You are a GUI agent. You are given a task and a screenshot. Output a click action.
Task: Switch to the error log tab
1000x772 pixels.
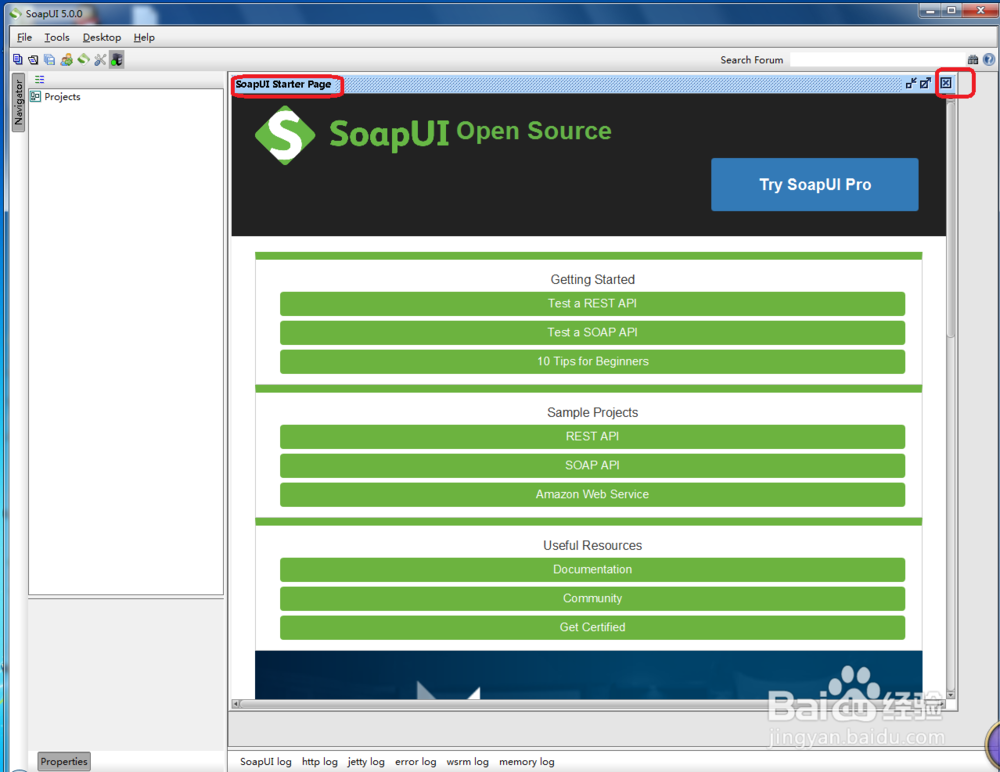tap(415, 761)
